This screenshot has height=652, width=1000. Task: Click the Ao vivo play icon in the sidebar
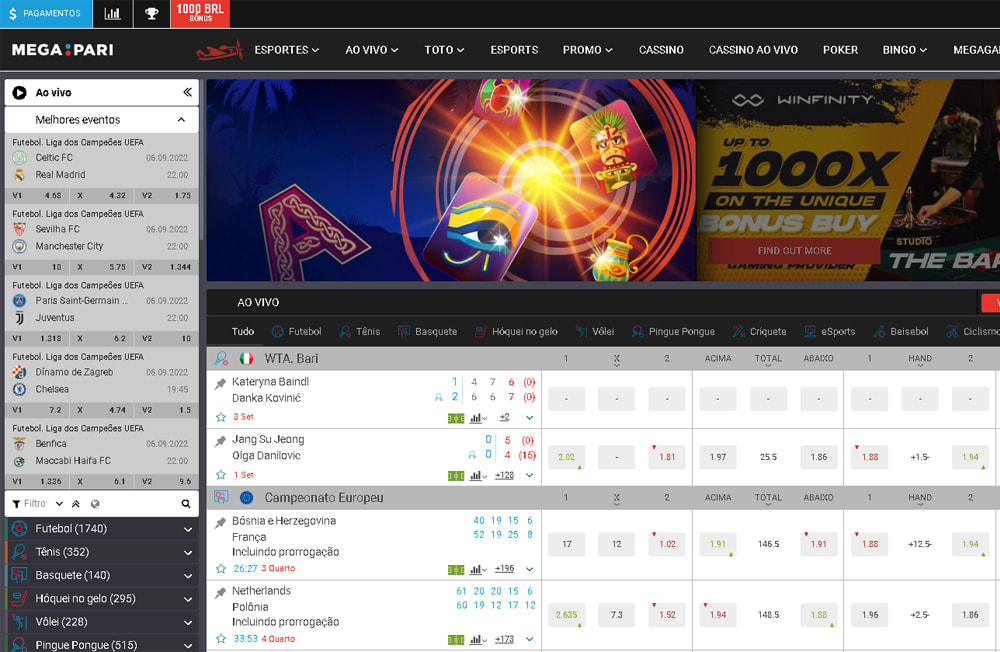pyautogui.click(x=20, y=93)
